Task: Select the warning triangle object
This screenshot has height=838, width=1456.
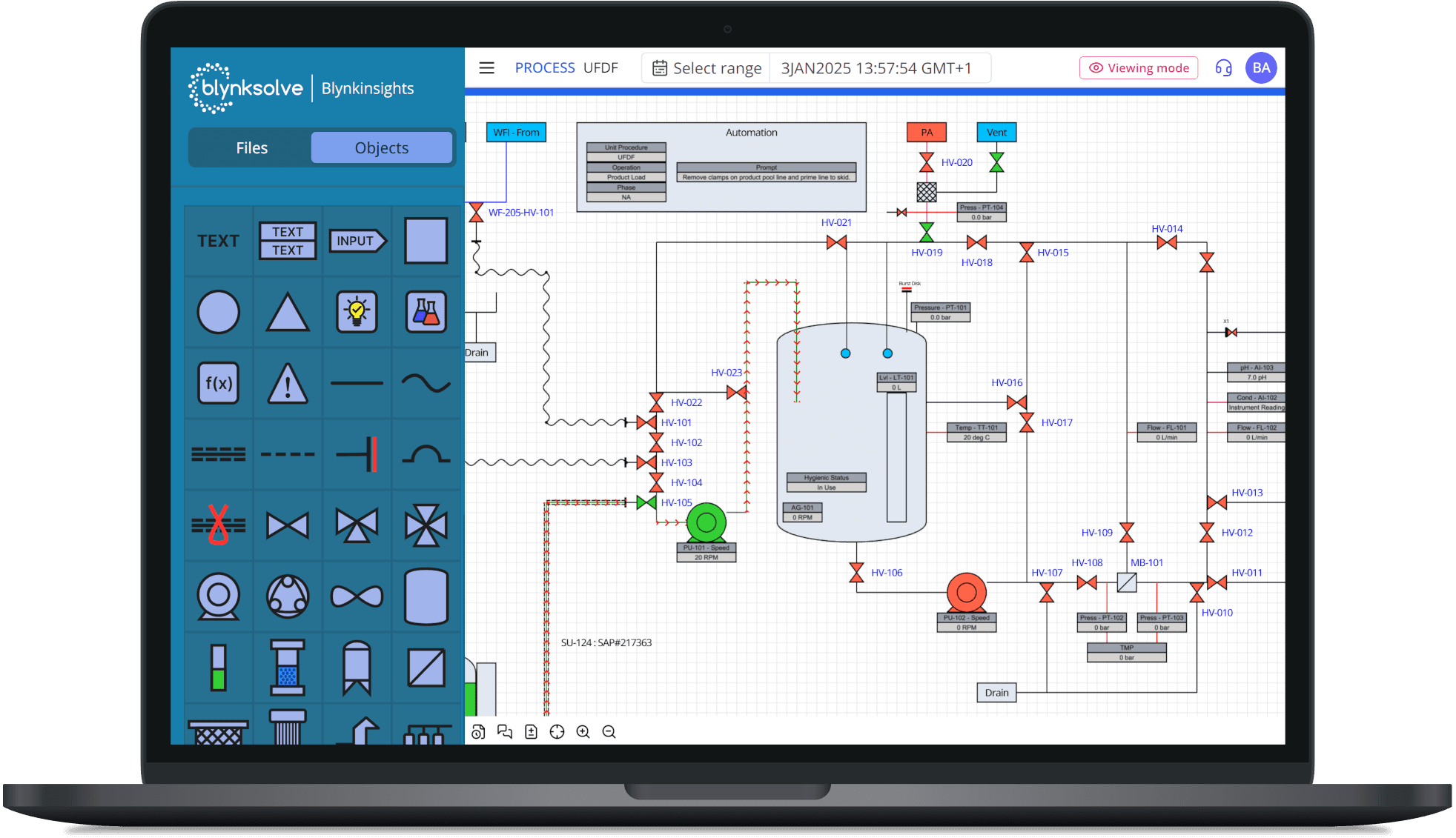Action: [x=288, y=383]
